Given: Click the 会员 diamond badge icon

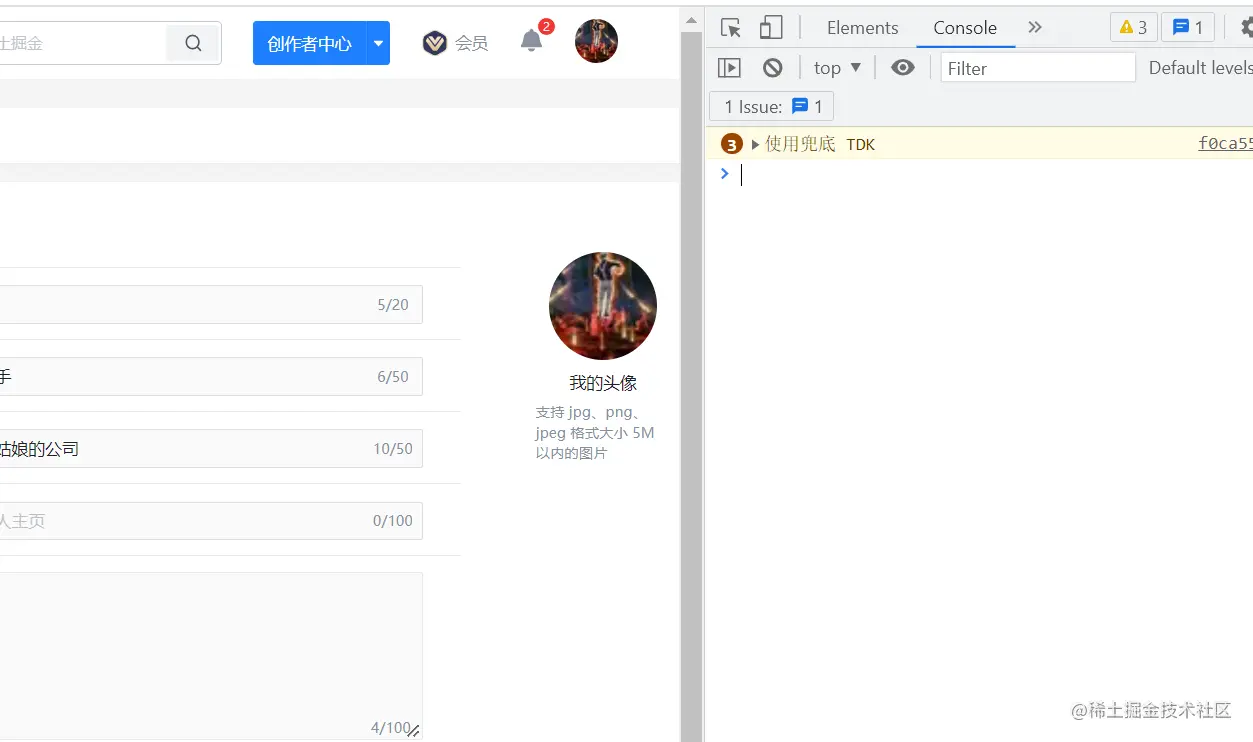Looking at the screenshot, I should point(434,43).
